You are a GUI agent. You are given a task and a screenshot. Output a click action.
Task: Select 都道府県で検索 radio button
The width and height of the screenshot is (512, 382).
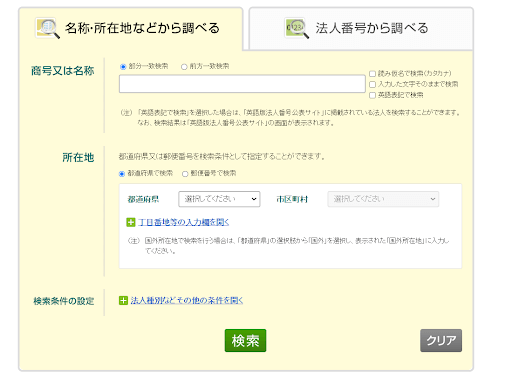click(x=122, y=174)
